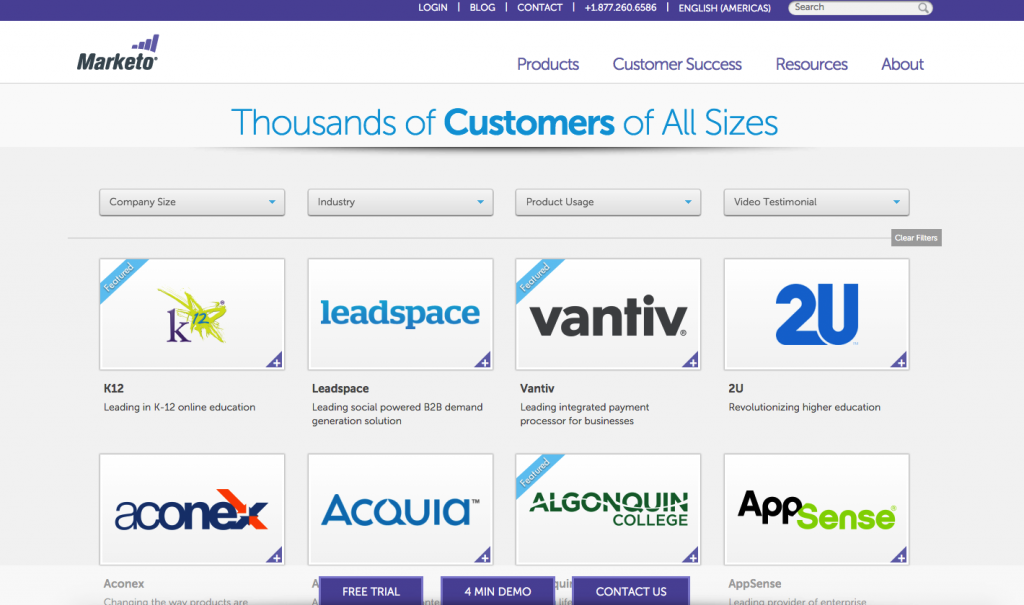
Task: Expand the K12 card plus icon
Action: pyautogui.click(x=275, y=361)
